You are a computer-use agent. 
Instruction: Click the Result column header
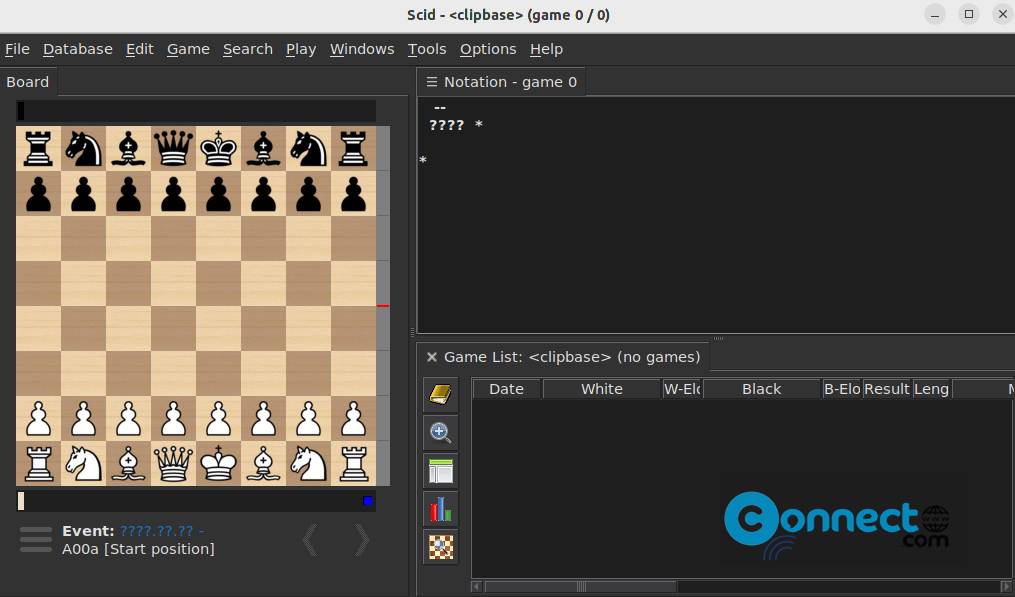tap(886, 389)
